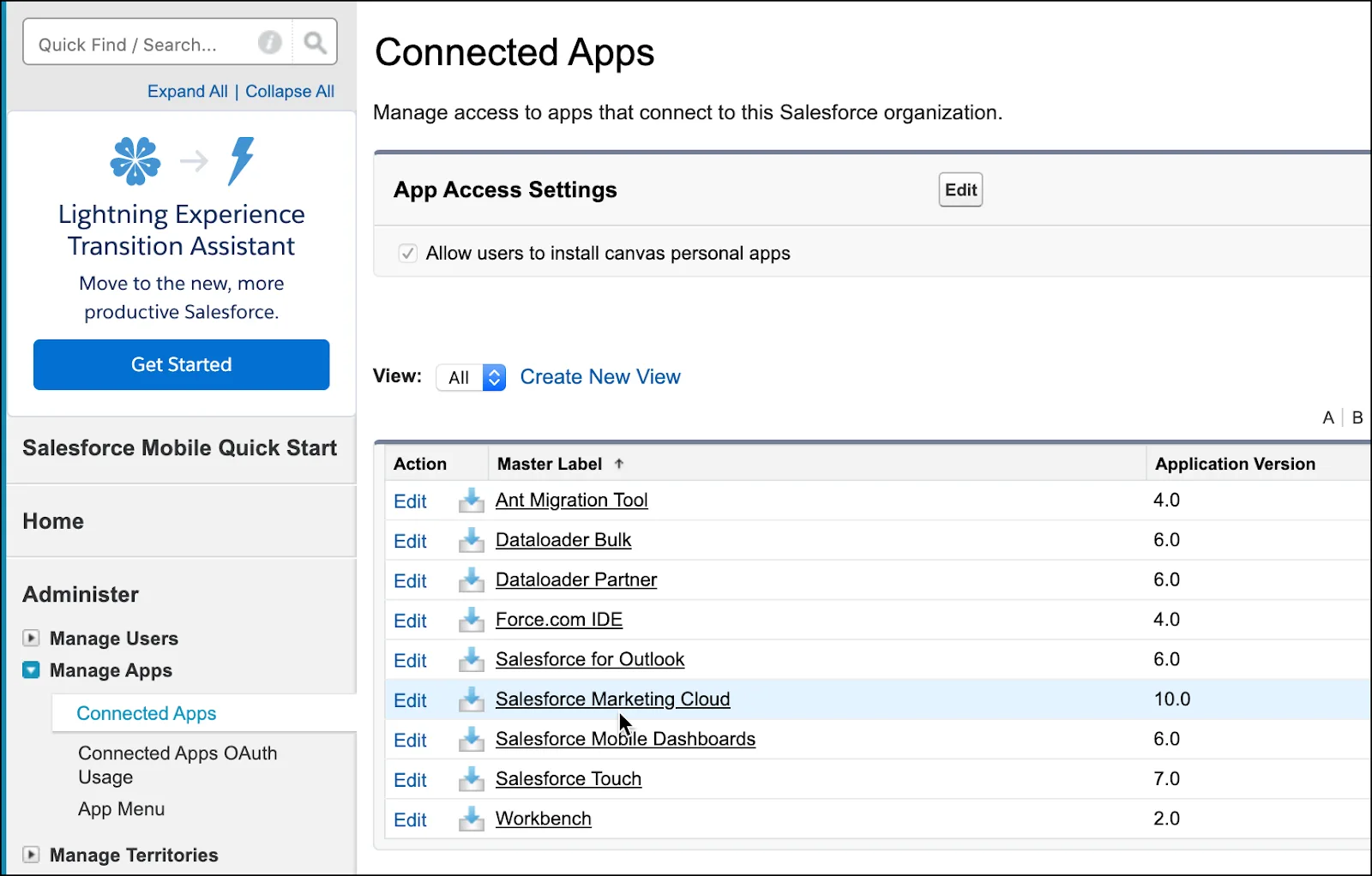Viewport: 1372px width, 876px height.
Task: Click the Action column header
Action: pyautogui.click(x=420, y=464)
